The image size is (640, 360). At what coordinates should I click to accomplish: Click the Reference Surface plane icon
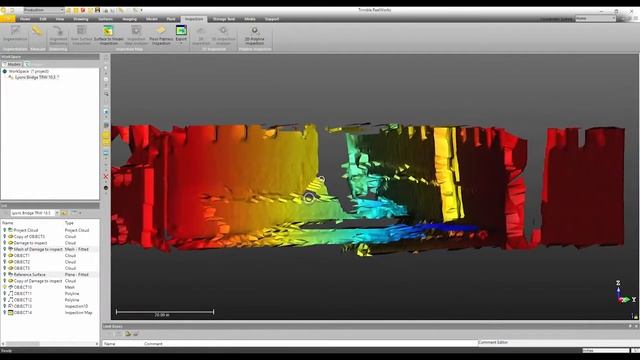click(11, 275)
